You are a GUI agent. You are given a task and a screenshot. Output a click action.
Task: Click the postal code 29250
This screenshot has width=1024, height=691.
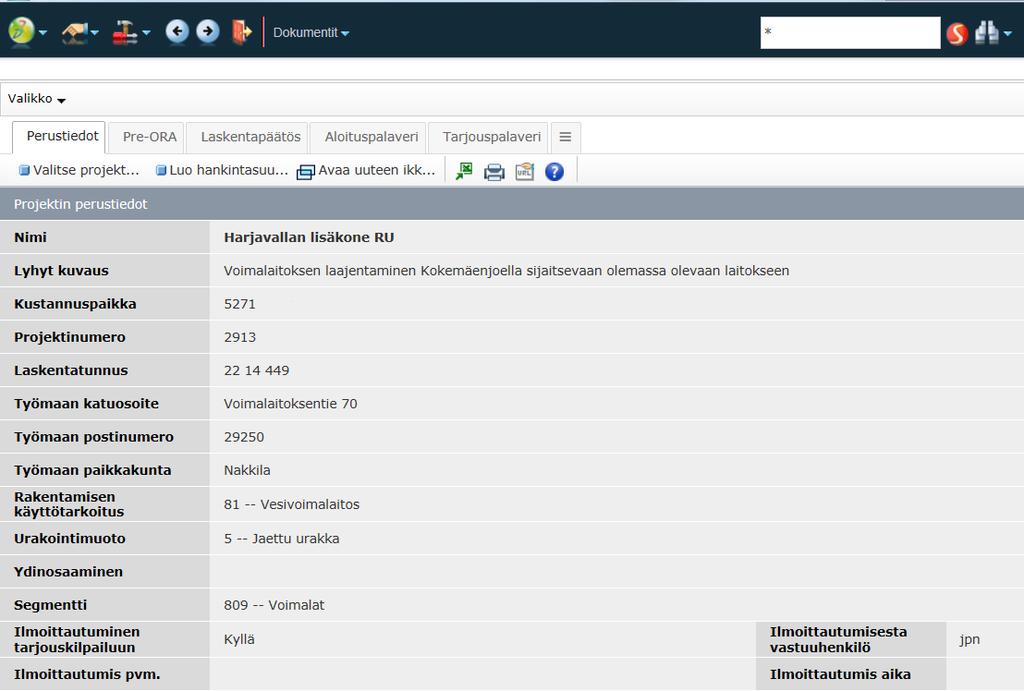tap(244, 437)
